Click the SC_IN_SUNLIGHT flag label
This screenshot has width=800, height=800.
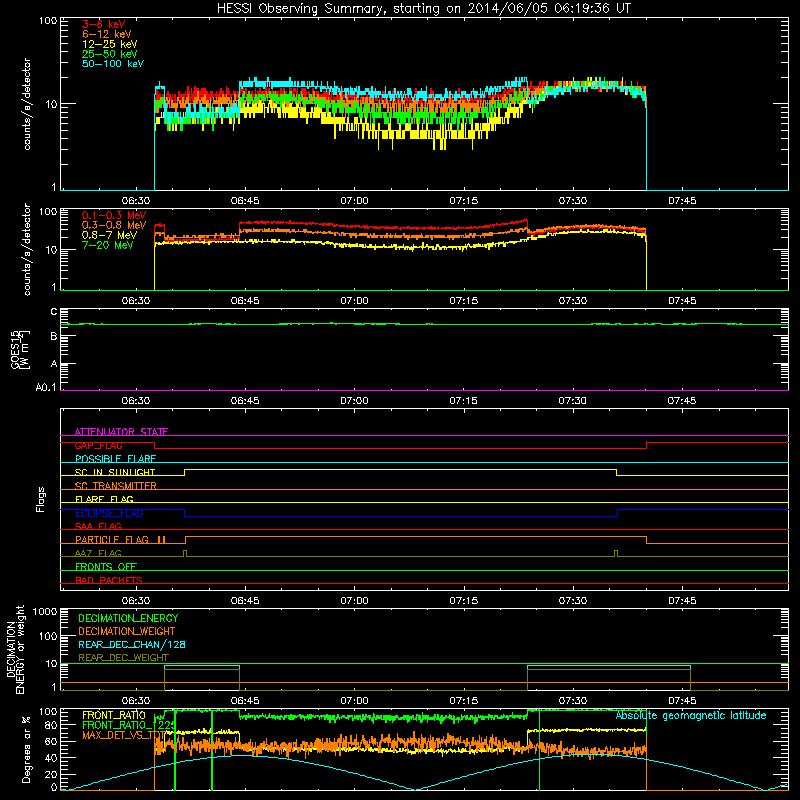click(115, 472)
